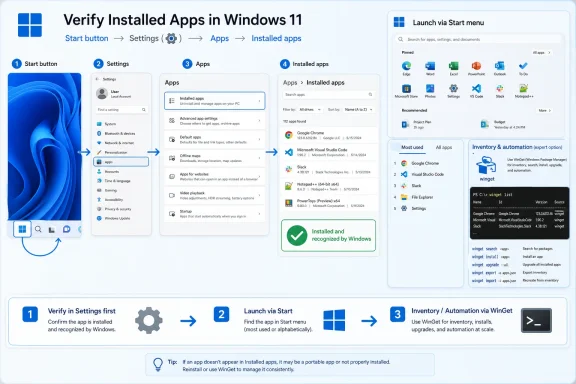Select Bluetooth & devices in Settings sidebar
The height and width of the screenshot is (384, 576).
click(121, 133)
